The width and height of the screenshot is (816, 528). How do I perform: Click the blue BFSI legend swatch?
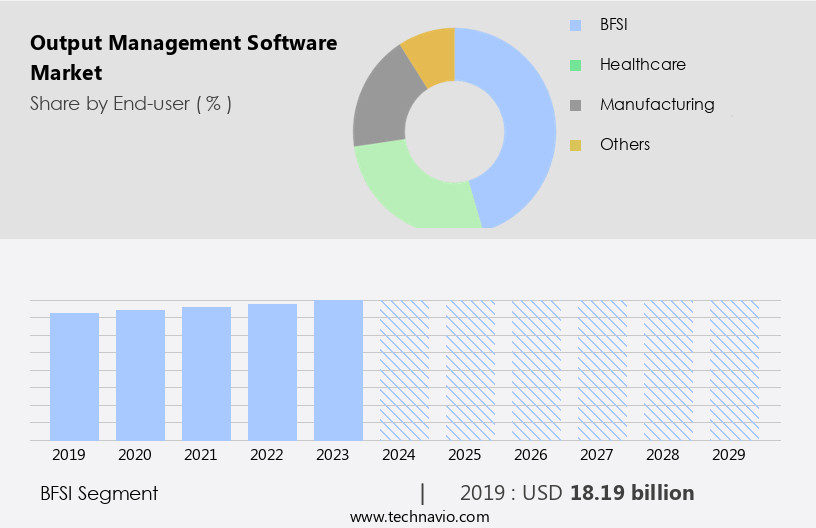[575, 25]
